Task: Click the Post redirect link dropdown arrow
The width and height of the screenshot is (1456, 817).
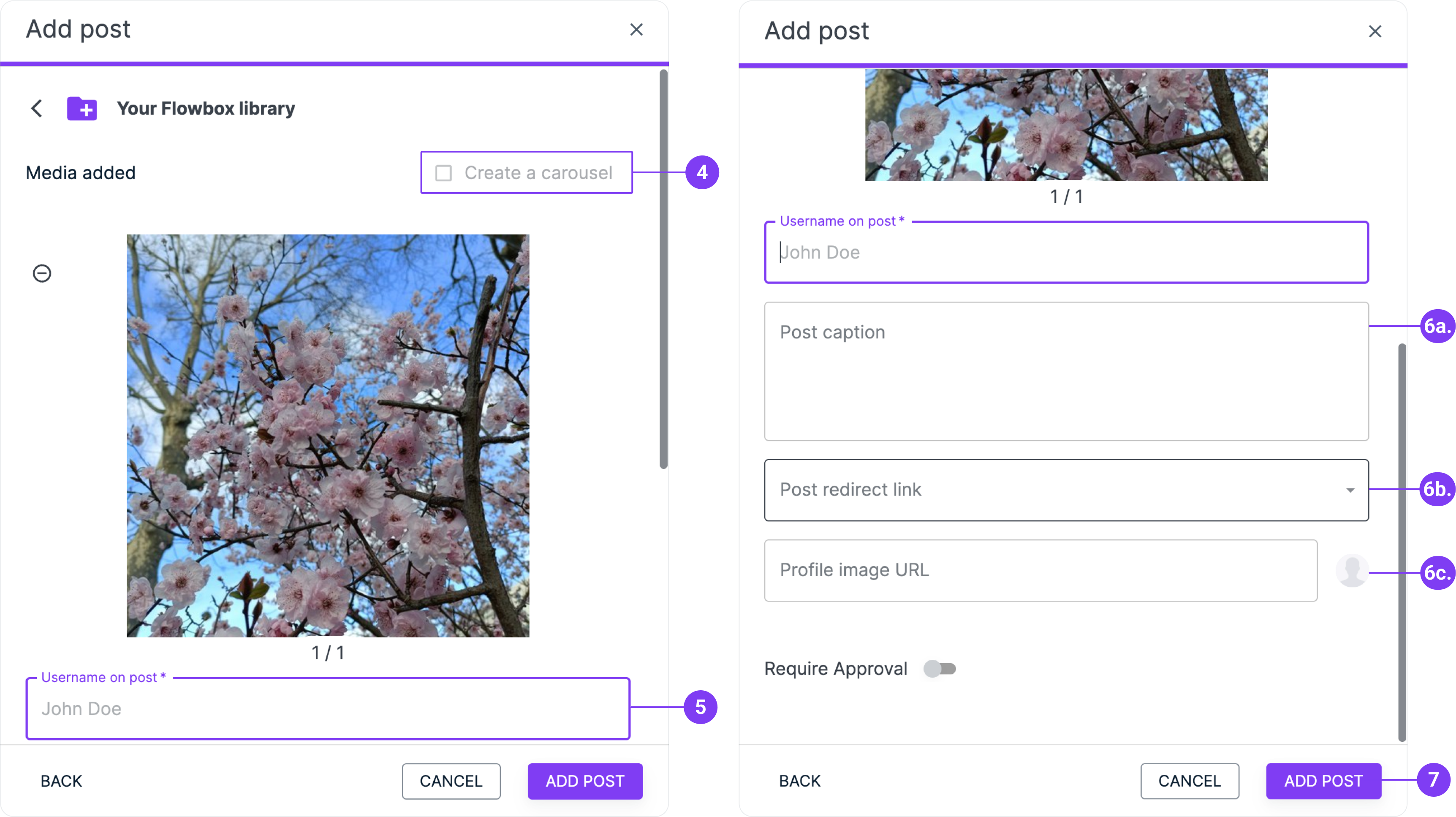Action: (x=1350, y=490)
